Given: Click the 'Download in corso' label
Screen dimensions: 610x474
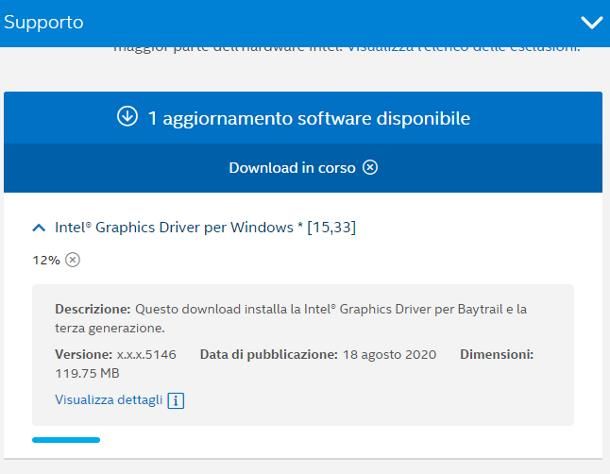Looking at the screenshot, I should (292, 168).
